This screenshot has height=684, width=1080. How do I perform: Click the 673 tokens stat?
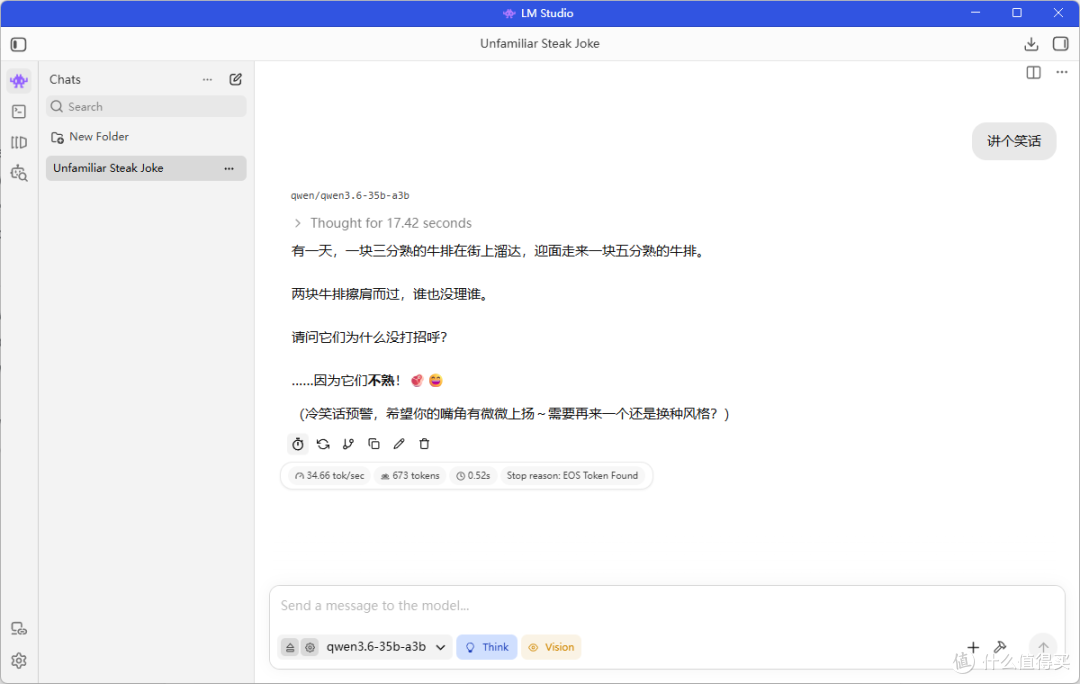tap(410, 476)
